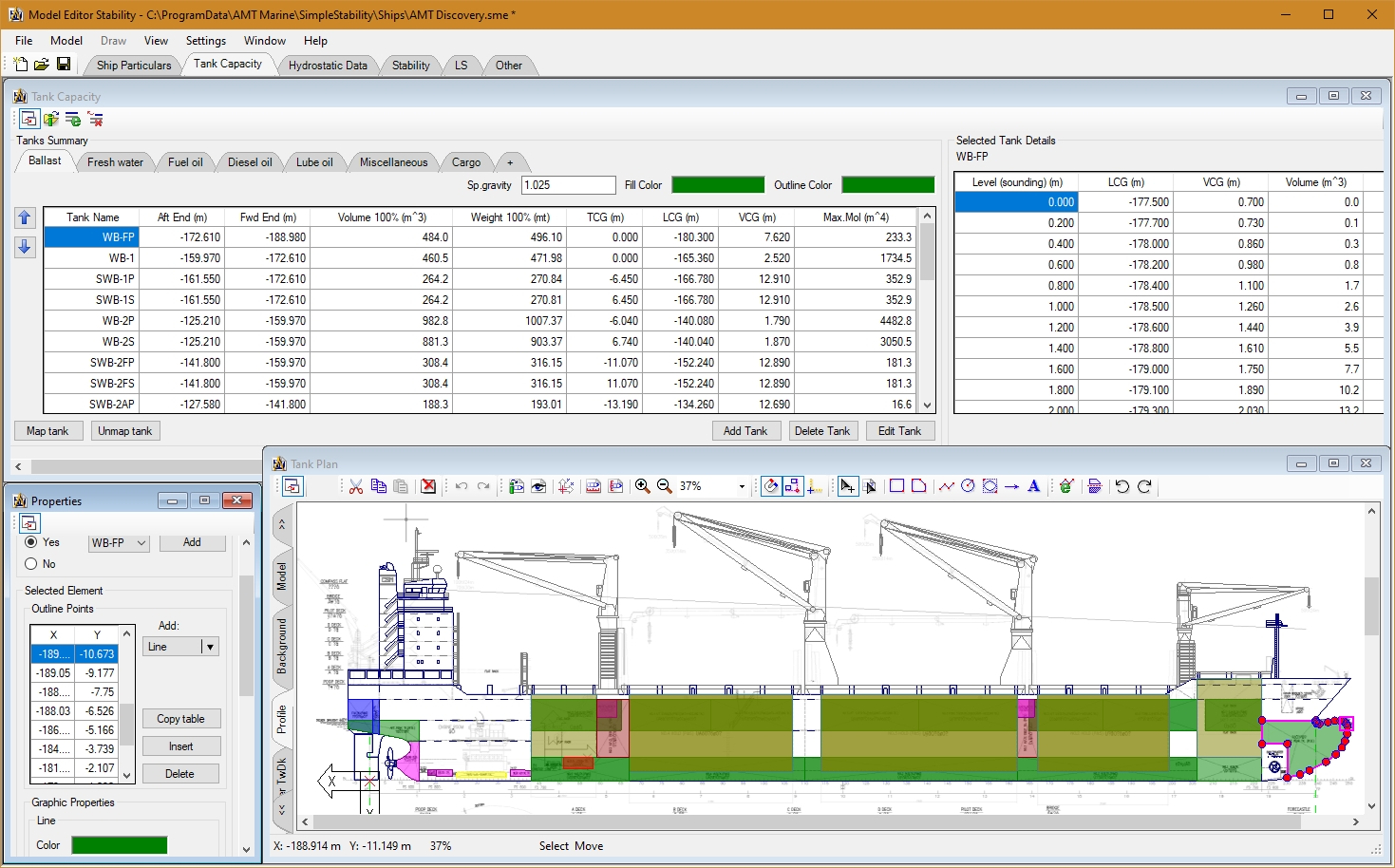Viewport: 1395px width, 868px height.
Task: Click the New file icon in main toolbar
Action: (20, 65)
